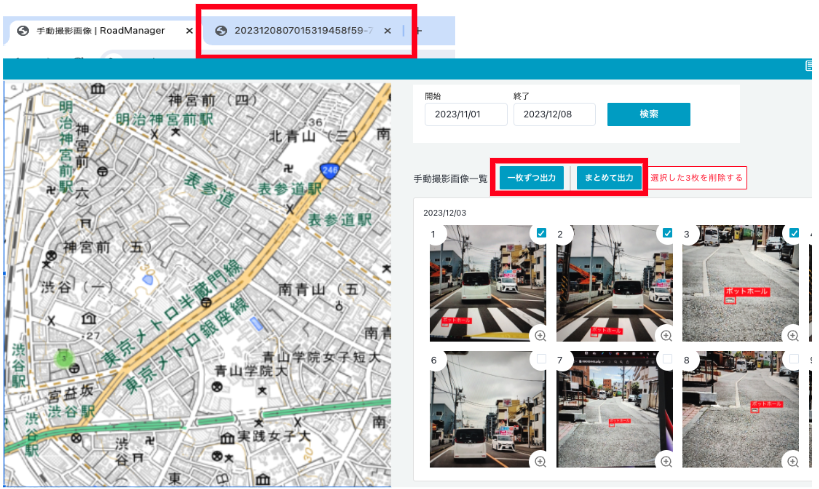Click the まとめて出力 batch export button

pyautogui.click(x=609, y=178)
